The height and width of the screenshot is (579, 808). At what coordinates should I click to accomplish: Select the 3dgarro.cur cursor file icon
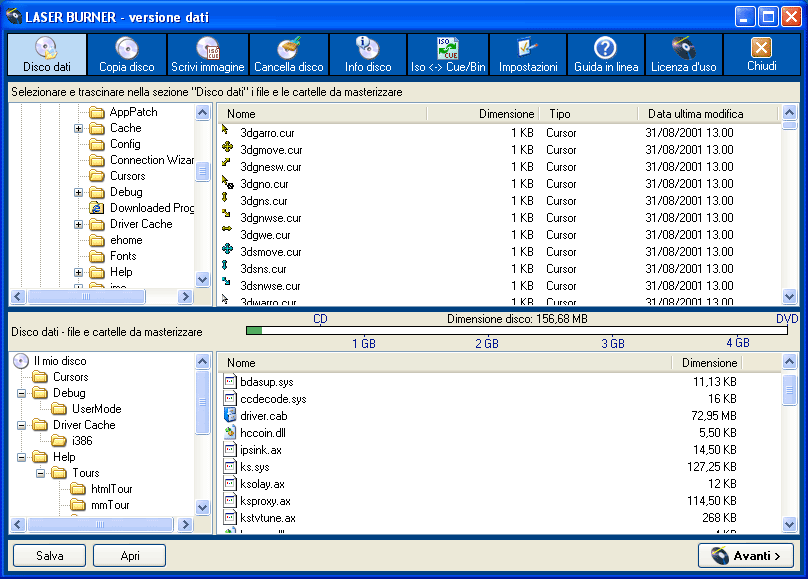[226, 129]
